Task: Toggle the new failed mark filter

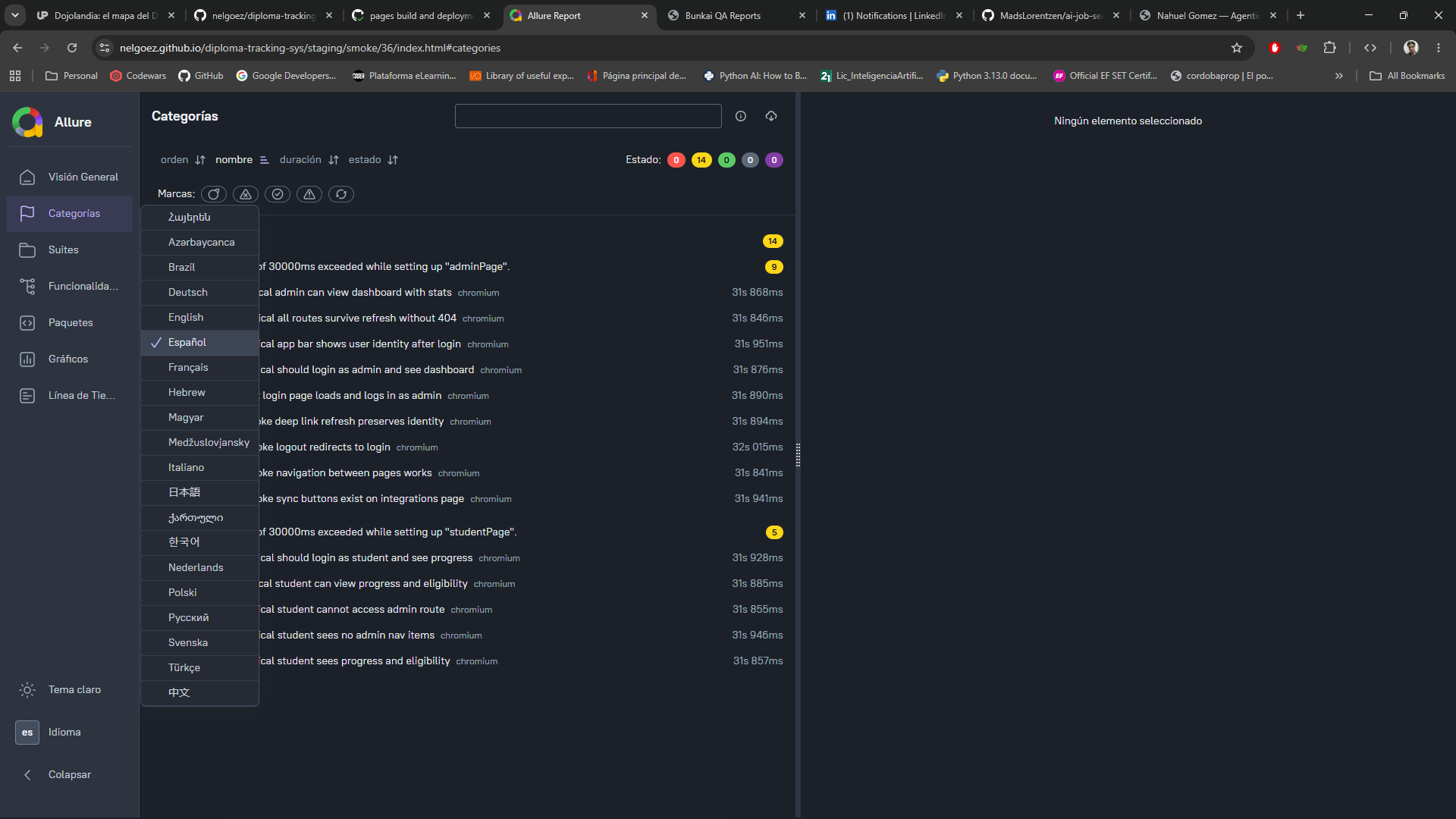Action: [246, 194]
